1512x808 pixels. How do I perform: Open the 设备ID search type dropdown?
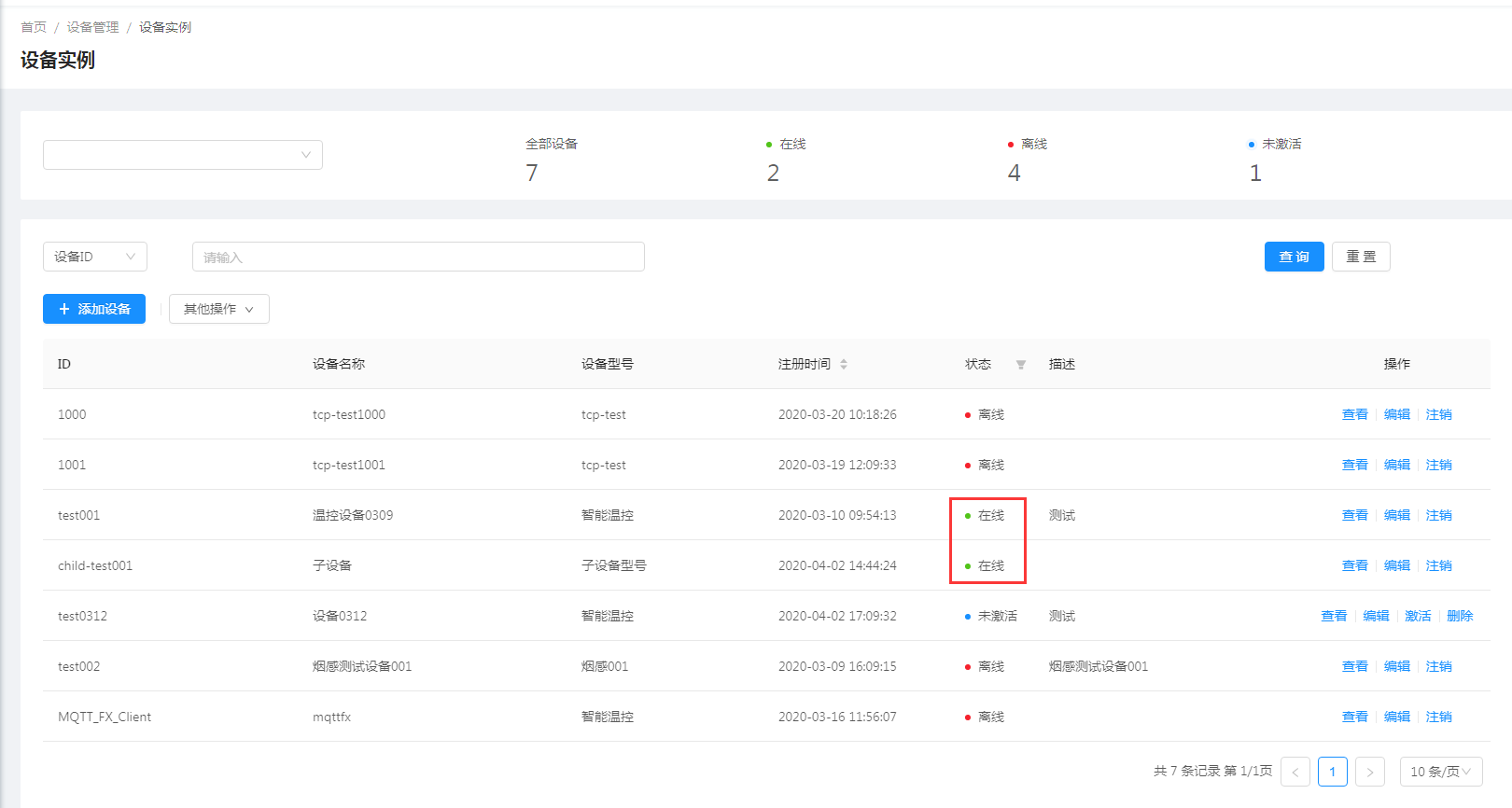click(94, 257)
